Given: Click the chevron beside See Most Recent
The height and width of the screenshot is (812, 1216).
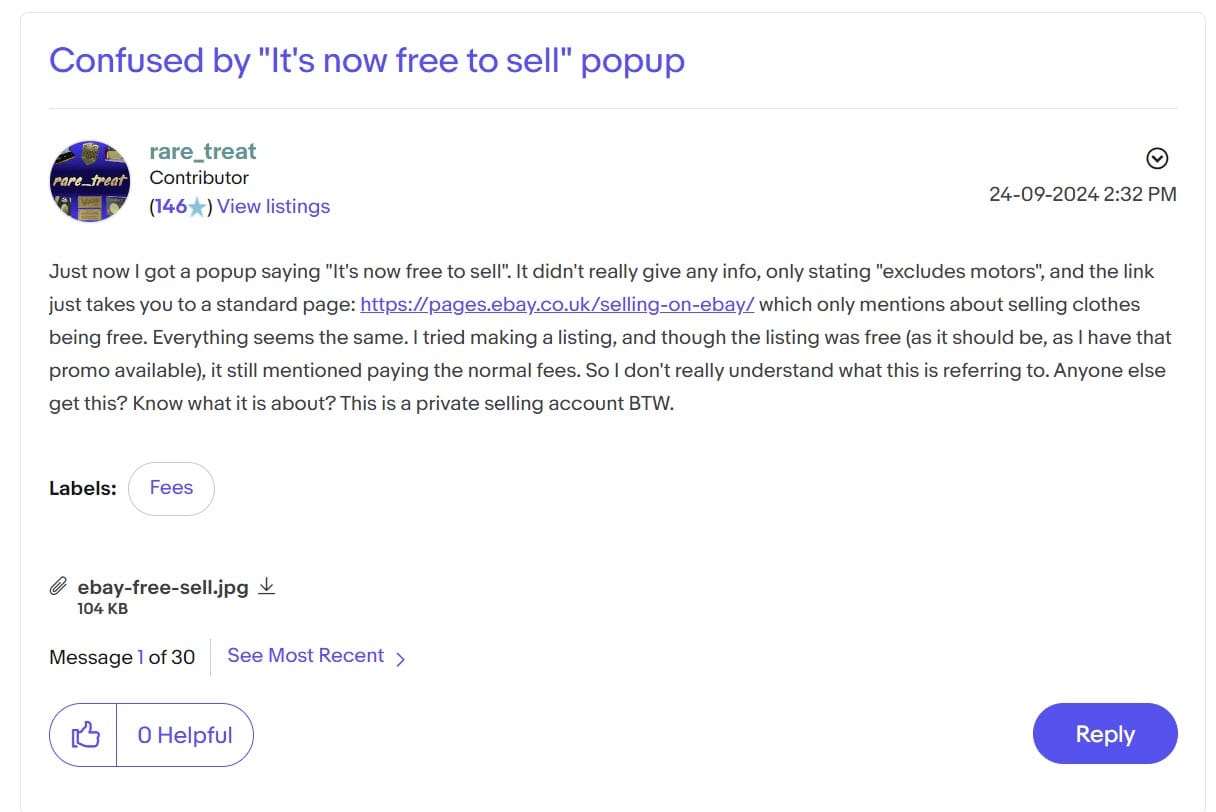Looking at the screenshot, I should click(400, 658).
